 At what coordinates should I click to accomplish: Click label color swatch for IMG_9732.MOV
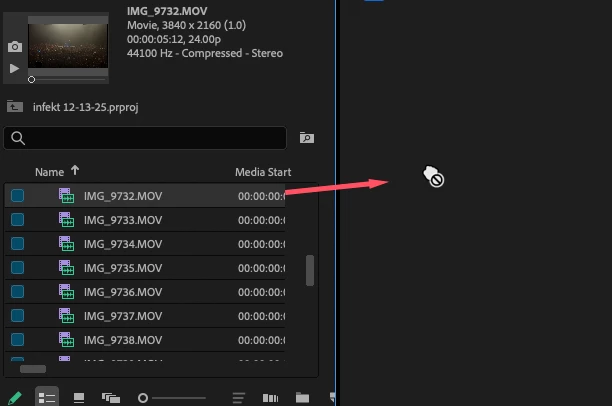coord(18,196)
